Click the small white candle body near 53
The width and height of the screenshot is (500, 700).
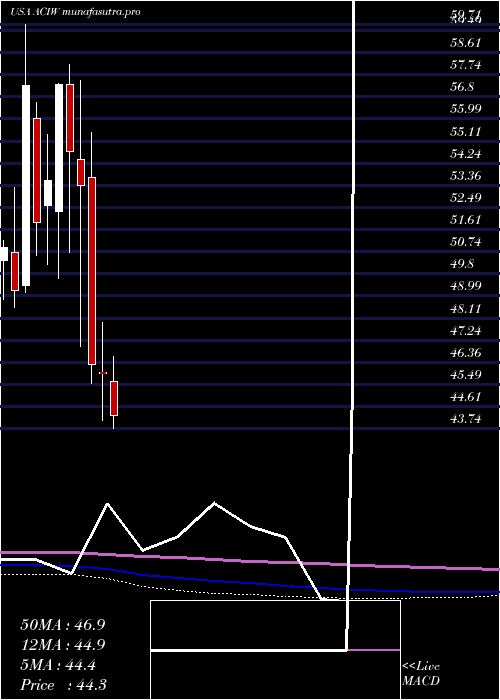tap(48, 193)
